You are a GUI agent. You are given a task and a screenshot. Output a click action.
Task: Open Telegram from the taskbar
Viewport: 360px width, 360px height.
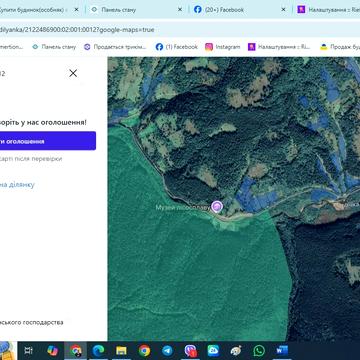167,350
